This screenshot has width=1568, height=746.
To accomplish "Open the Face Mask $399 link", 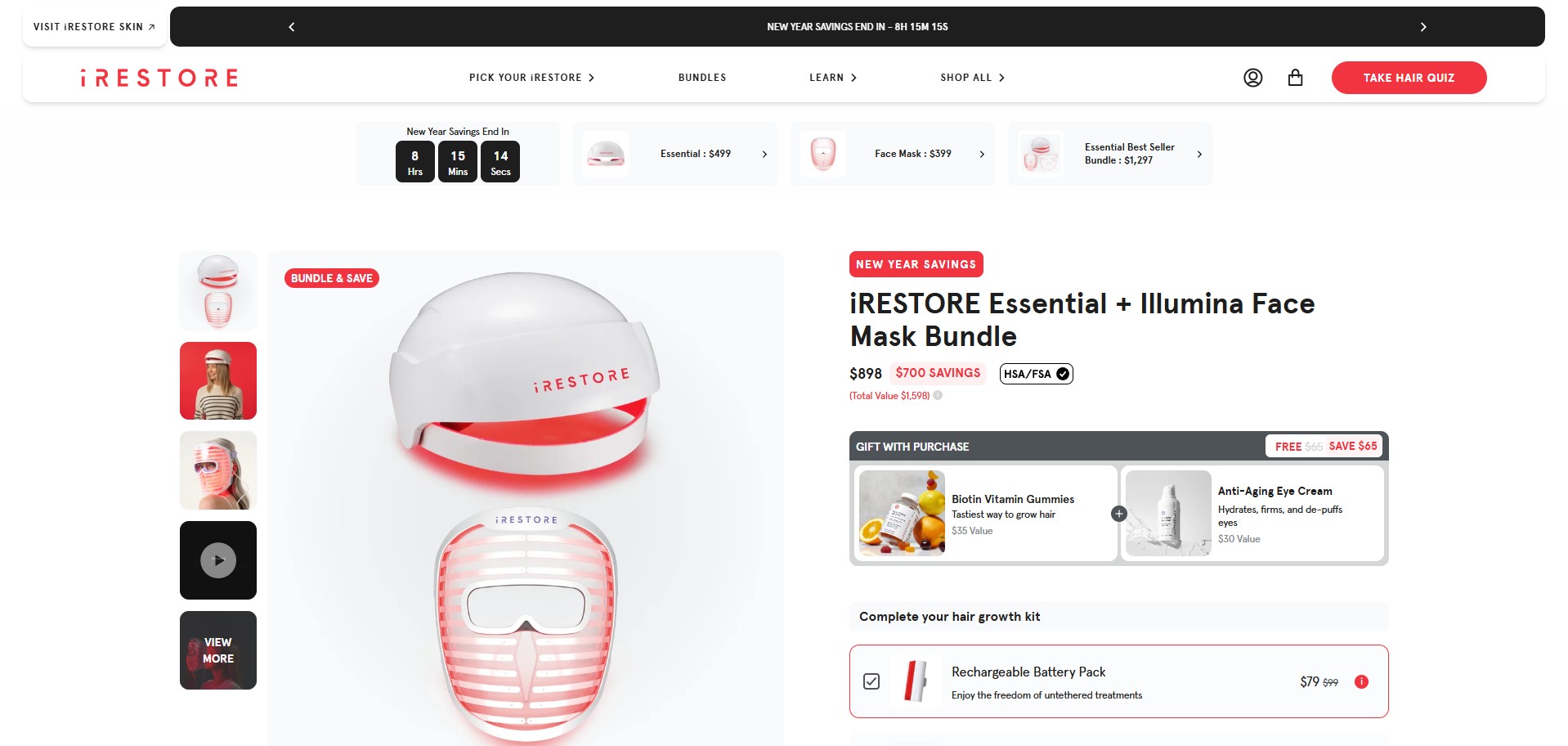I will (893, 154).
